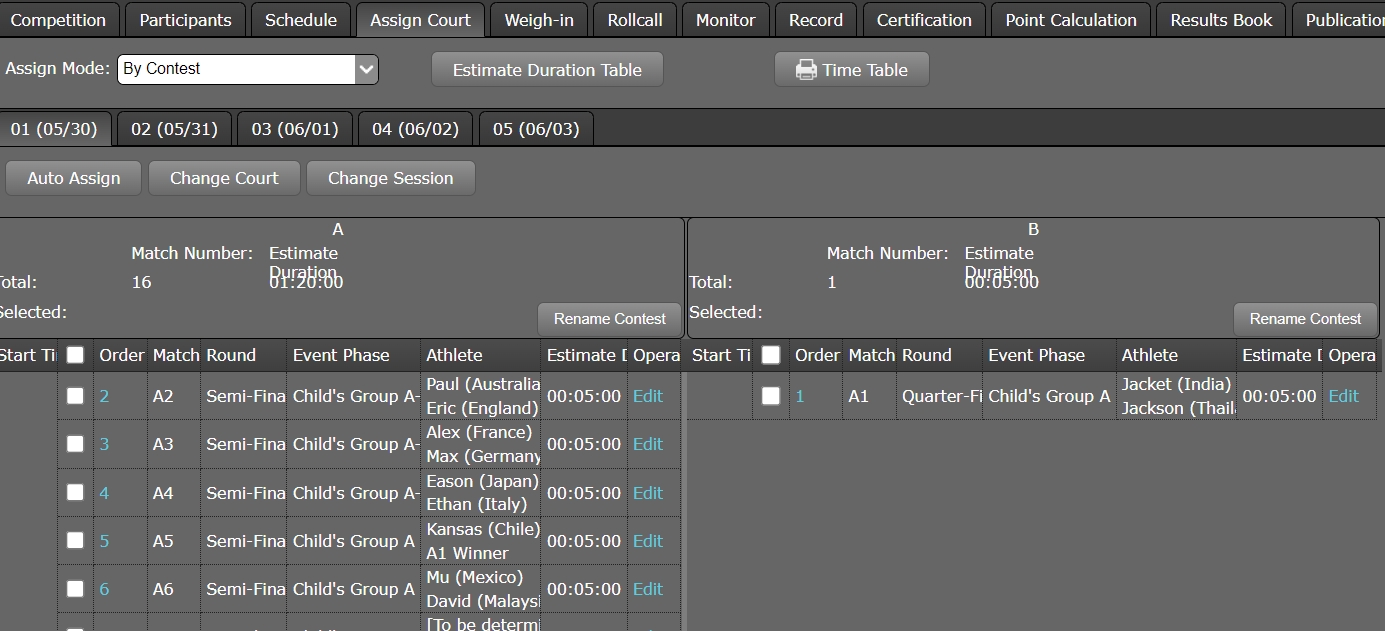
Task: Click the printer icon on Time Table
Action: 805,70
